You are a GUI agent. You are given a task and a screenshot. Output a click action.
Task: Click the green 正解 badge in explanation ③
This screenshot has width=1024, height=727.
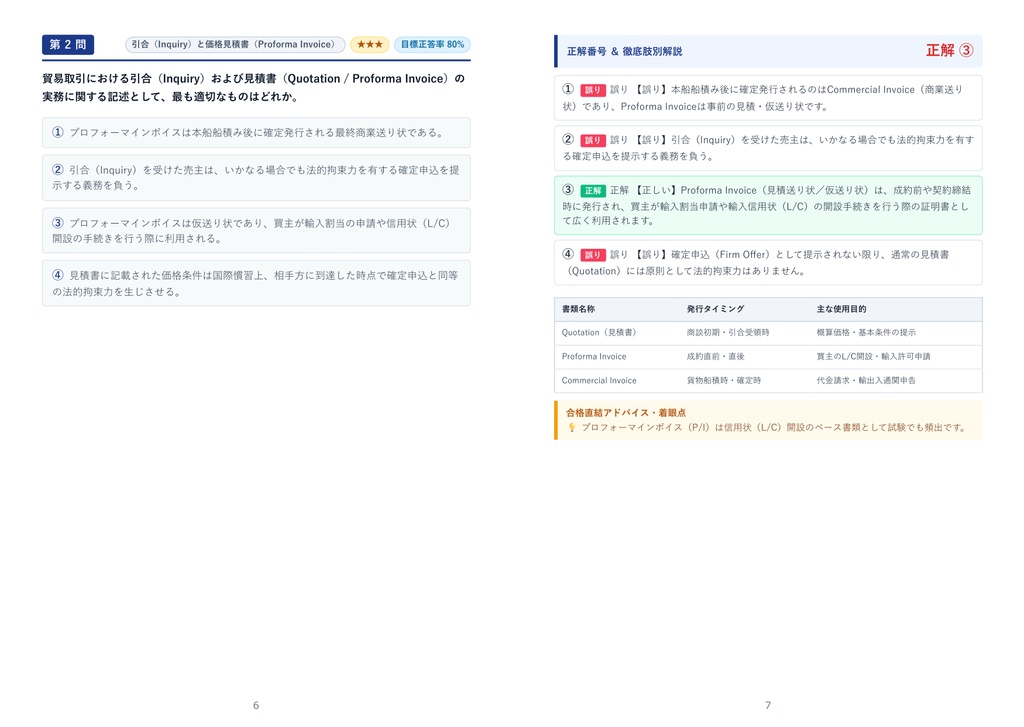coord(592,191)
